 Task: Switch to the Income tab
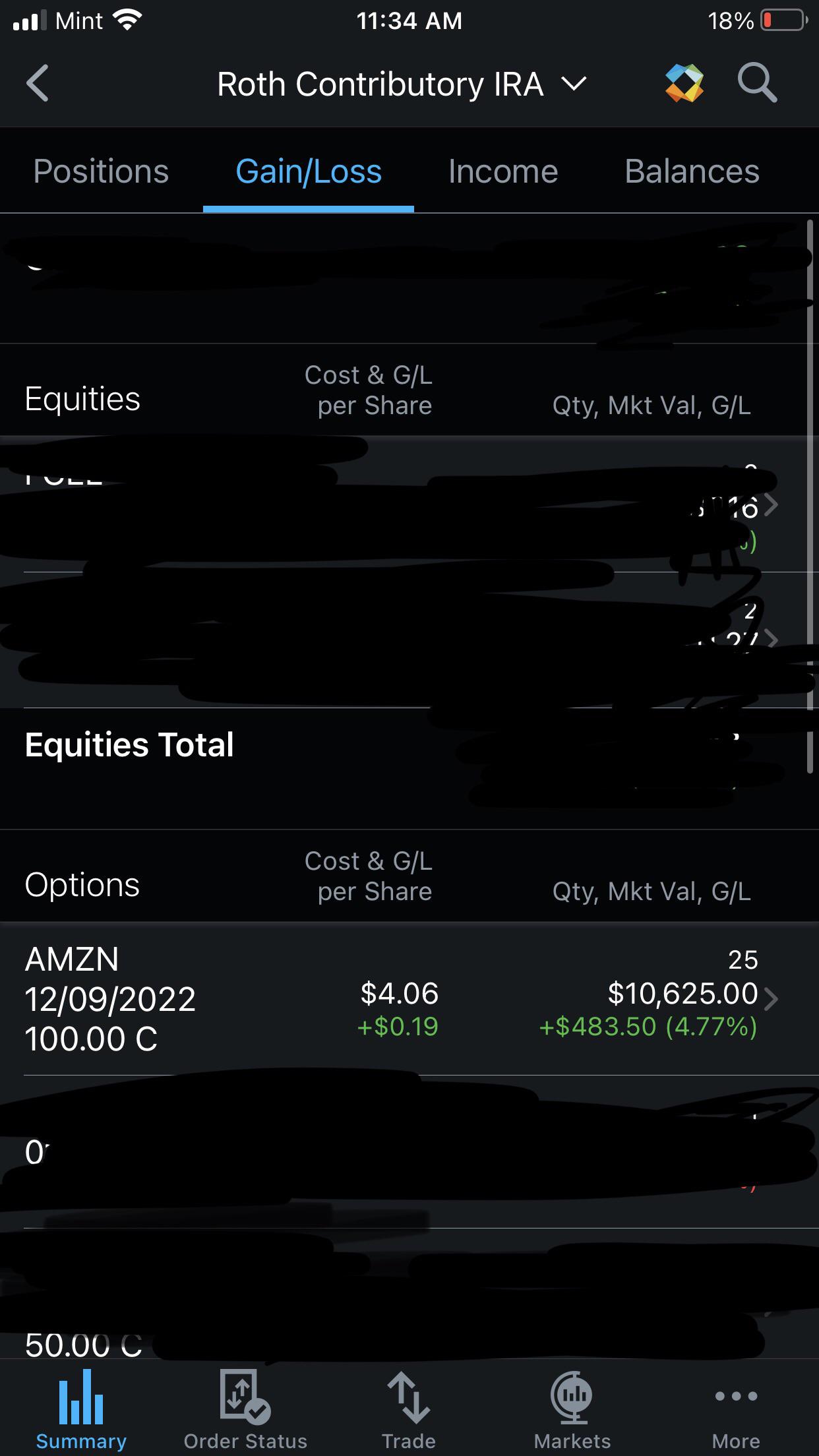tap(503, 171)
